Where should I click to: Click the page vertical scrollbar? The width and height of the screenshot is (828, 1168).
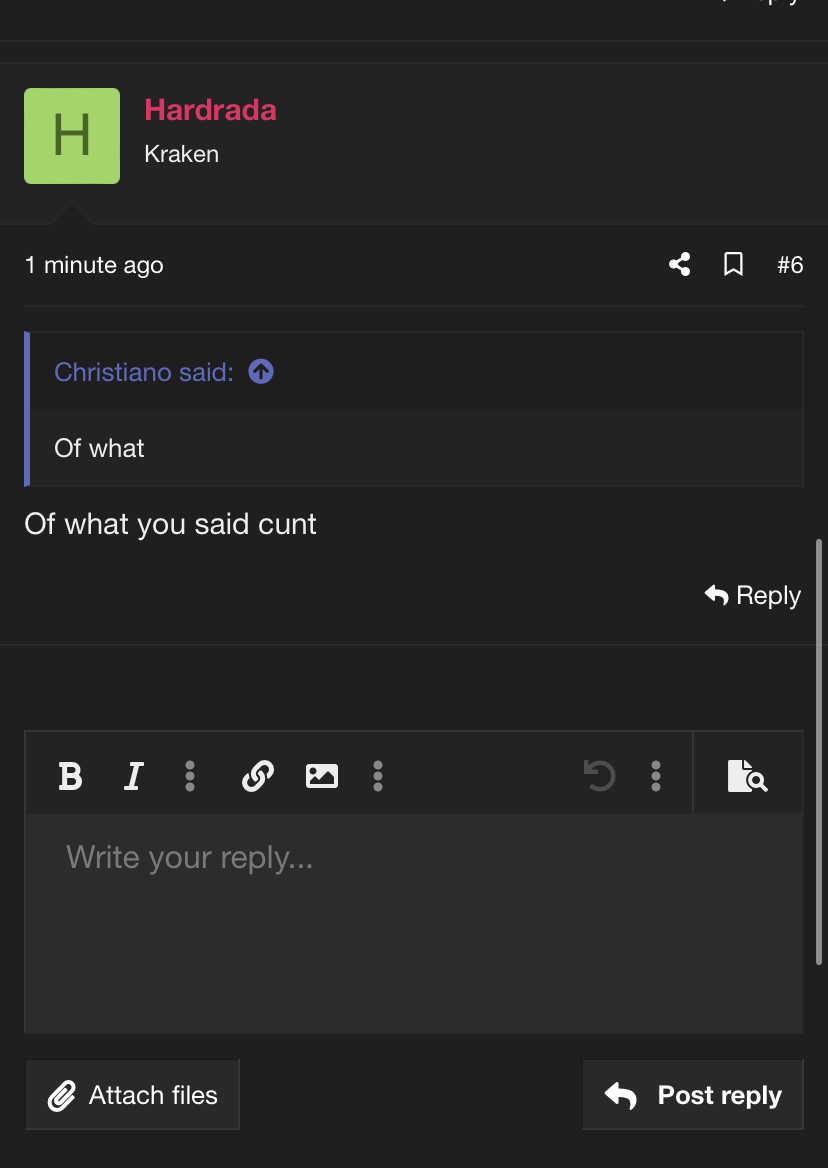821,752
